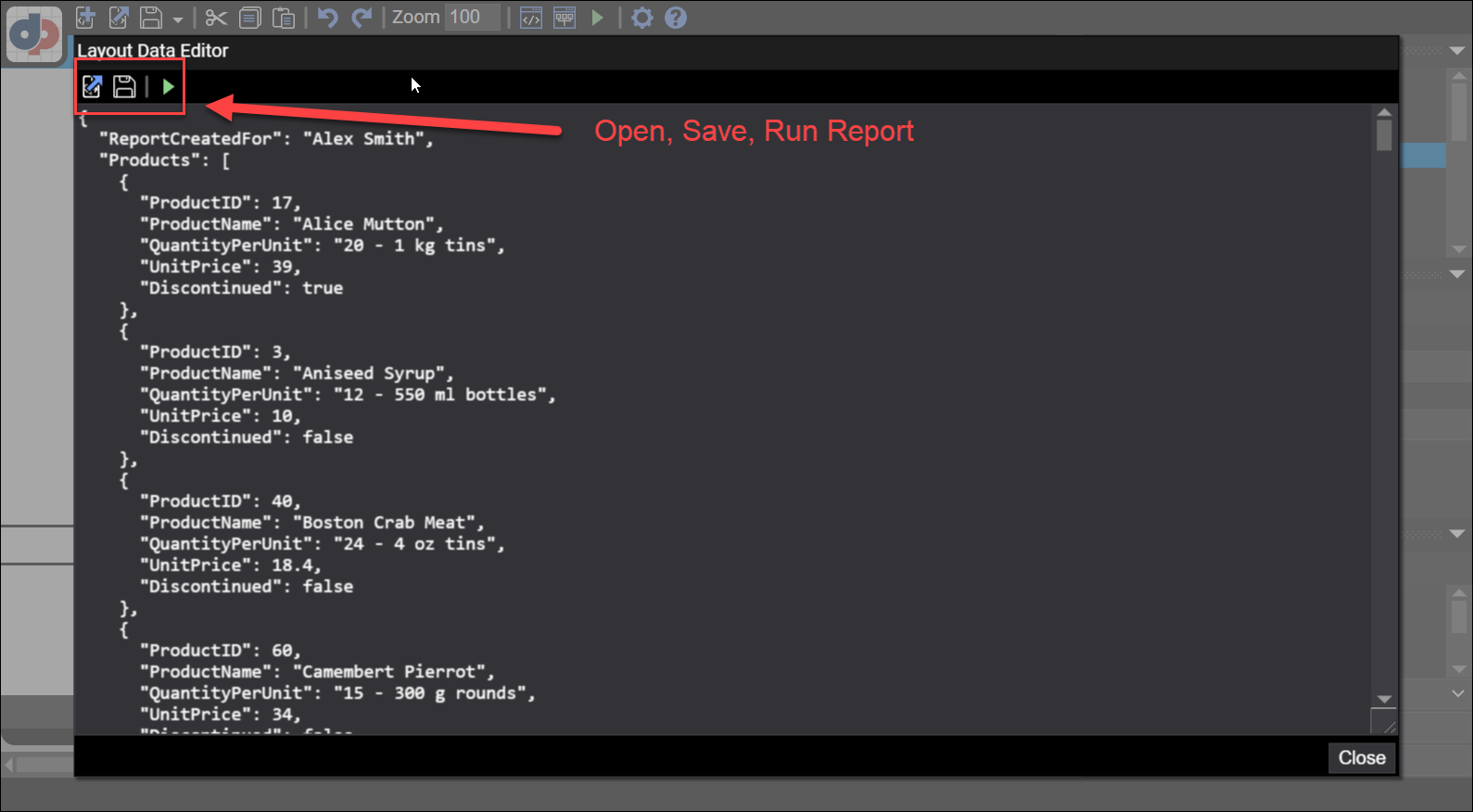
Task: Click the Open icon in Layout Data Editor
Action: pyautogui.click(x=92, y=87)
